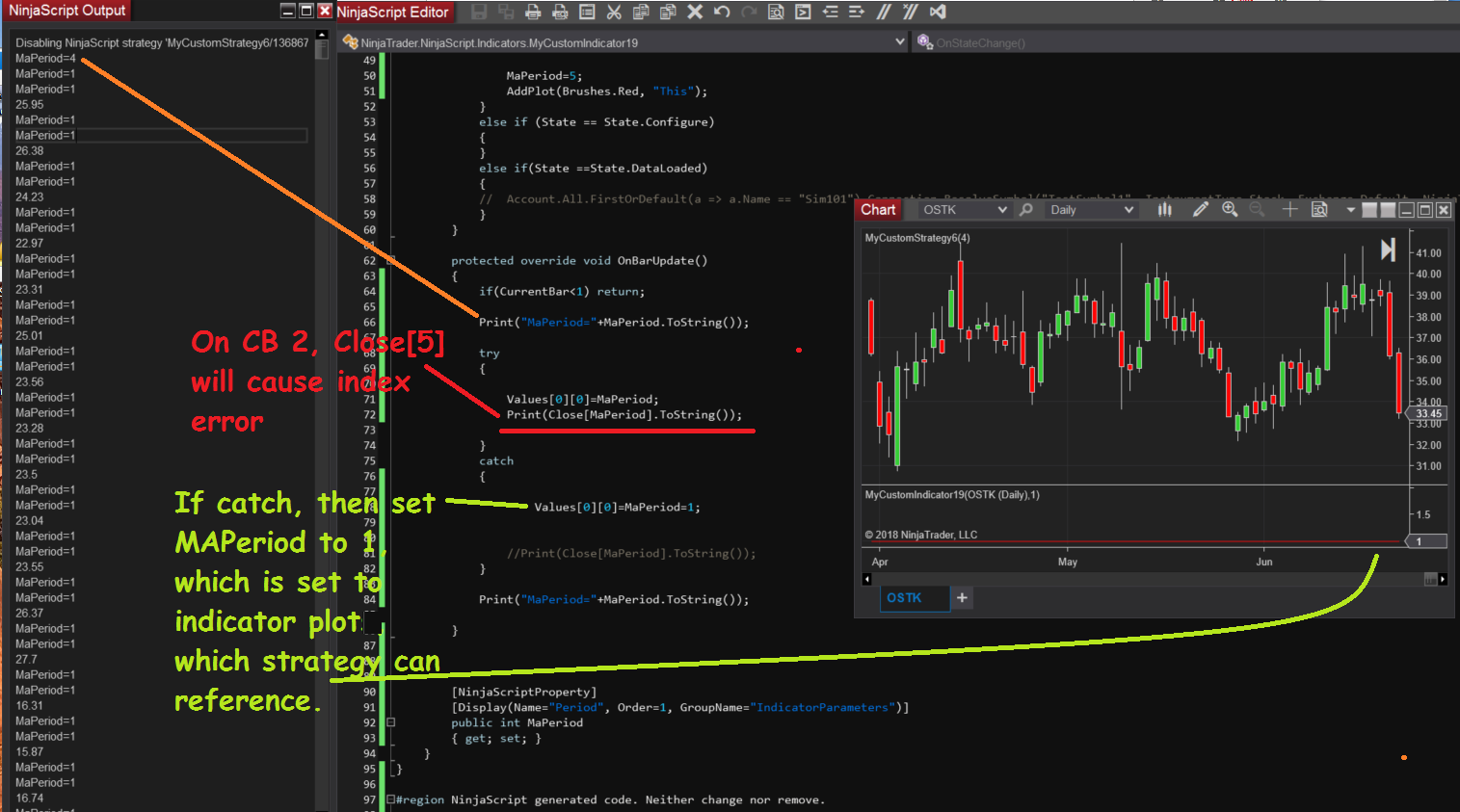Viewport: 1460px width, 812px height.
Task: Click the 25.95 value in Output window
Action: 30,105
